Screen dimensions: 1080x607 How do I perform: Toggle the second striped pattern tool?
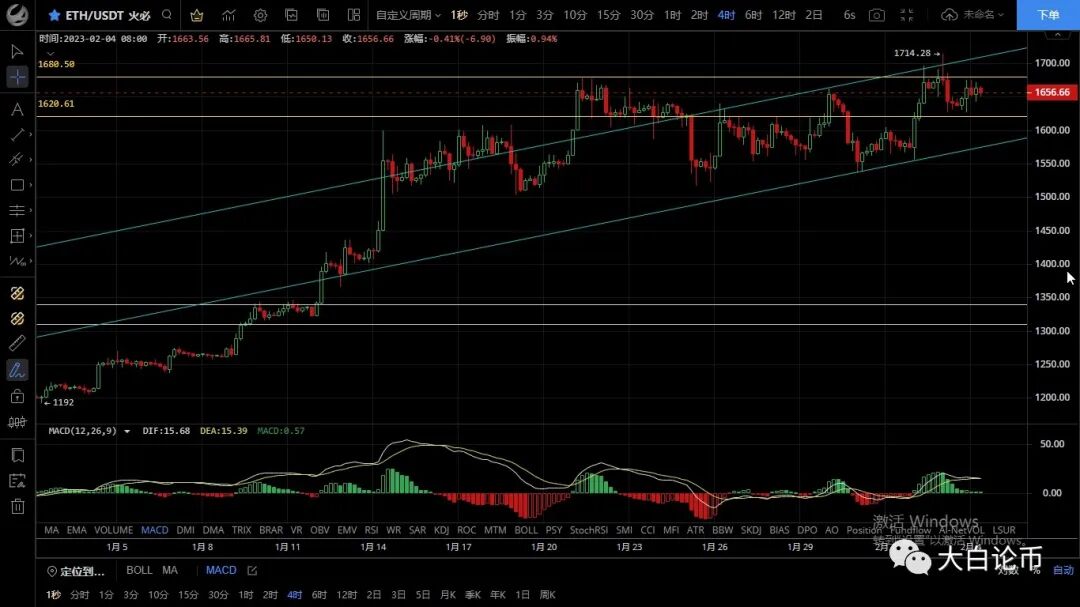coord(17,318)
